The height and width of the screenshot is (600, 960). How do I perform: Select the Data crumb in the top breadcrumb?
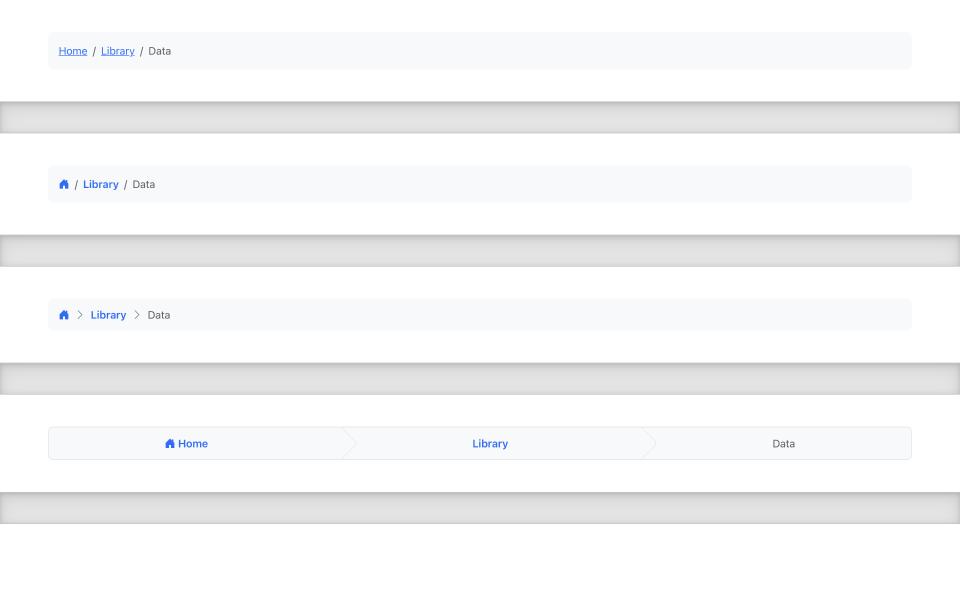click(x=159, y=51)
